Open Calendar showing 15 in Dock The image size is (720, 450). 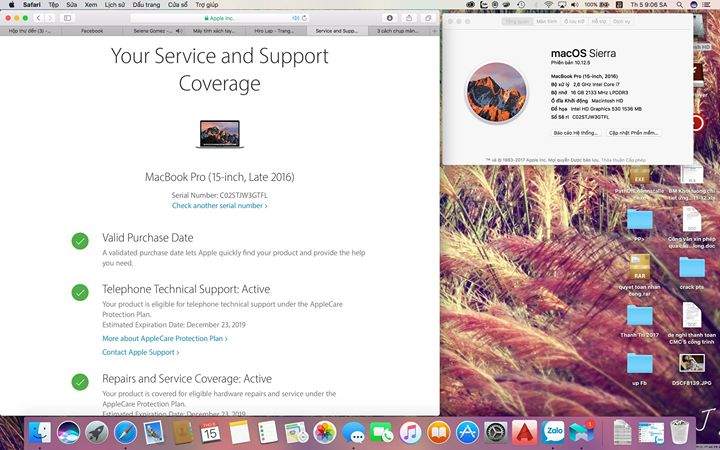click(210, 433)
